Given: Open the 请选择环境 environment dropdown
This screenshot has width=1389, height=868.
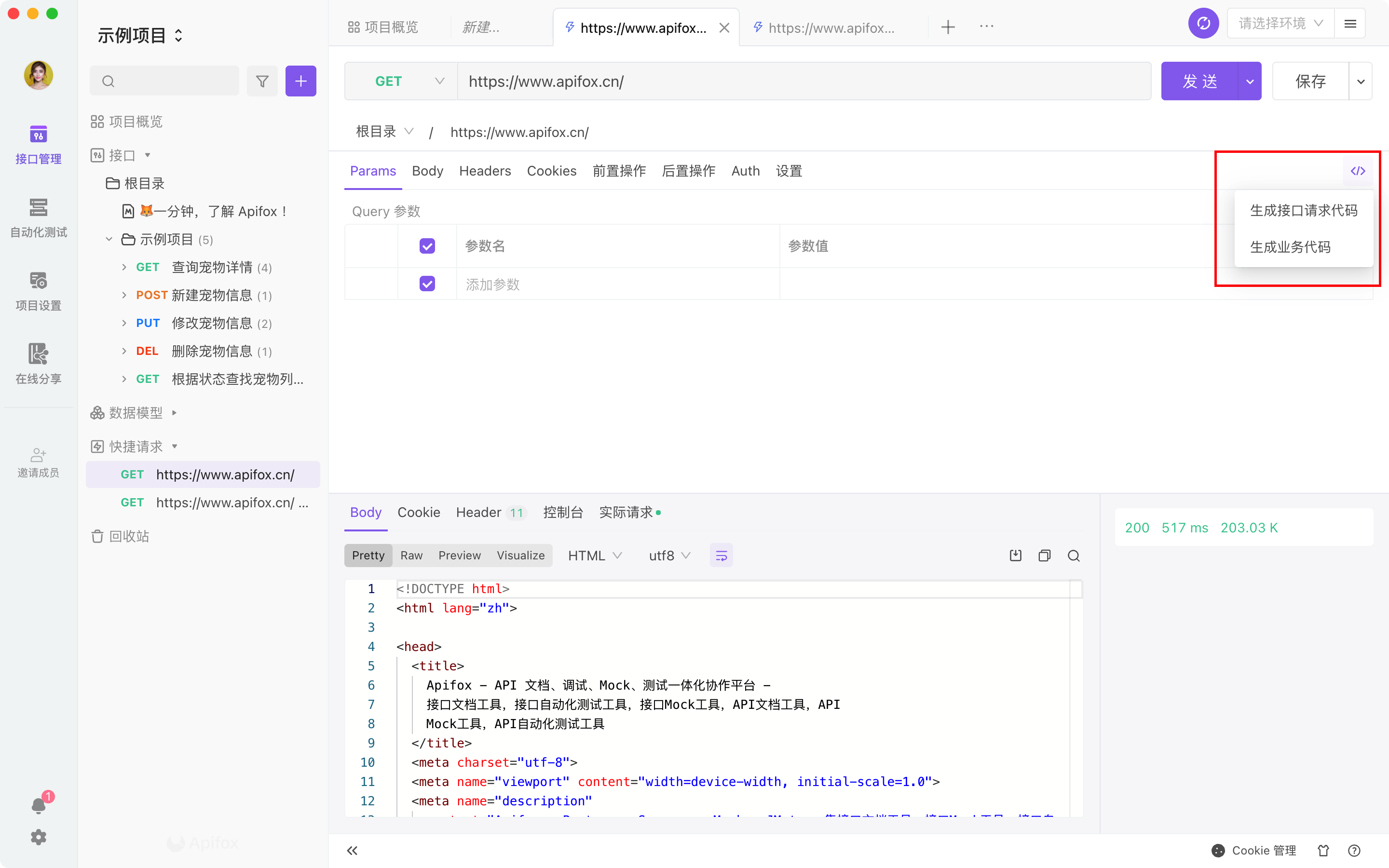Looking at the screenshot, I should [1280, 24].
